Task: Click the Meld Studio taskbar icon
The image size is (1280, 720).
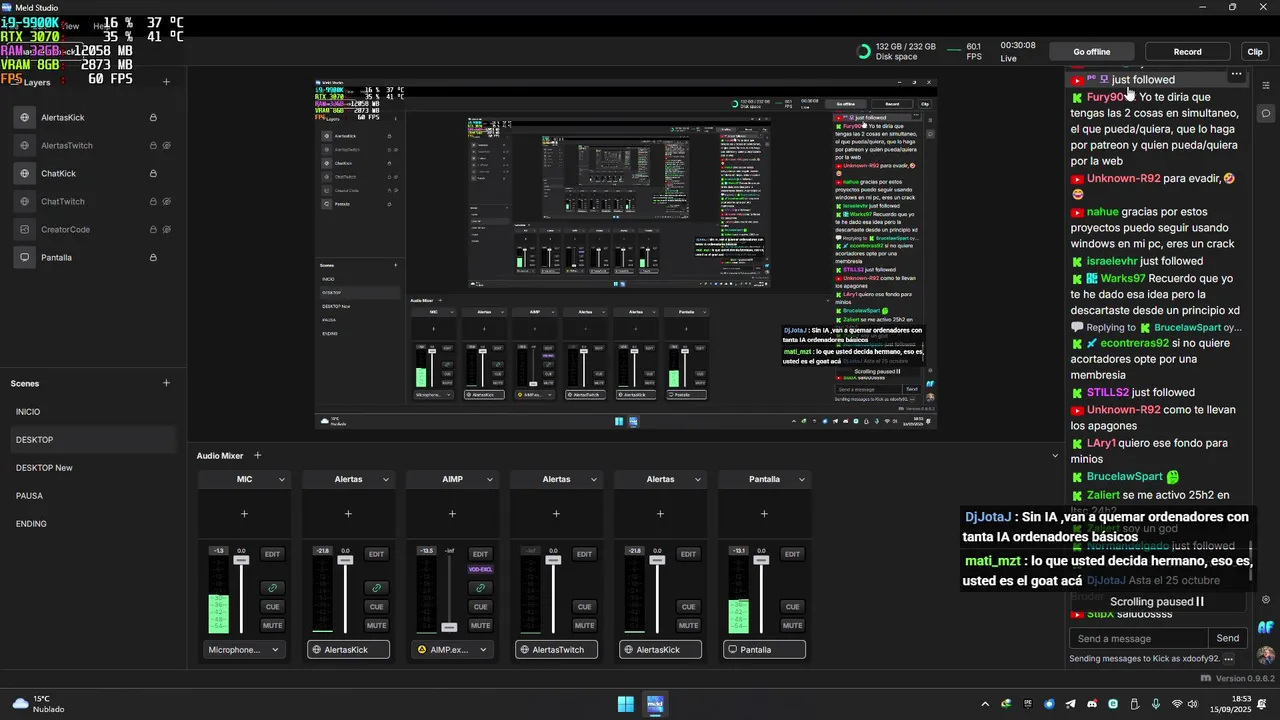Action: (x=655, y=704)
